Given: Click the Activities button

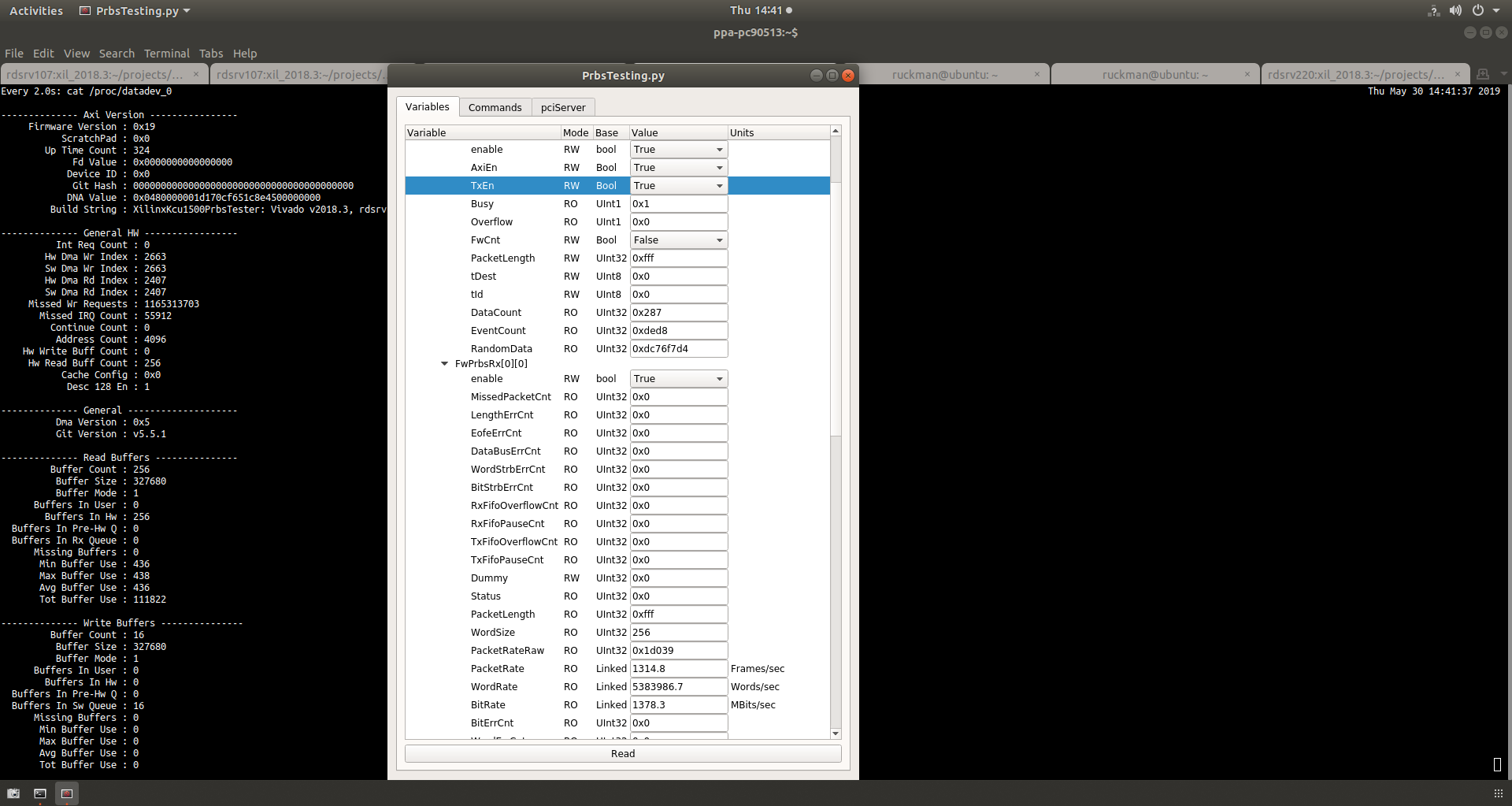Looking at the screenshot, I should (x=36, y=11).
